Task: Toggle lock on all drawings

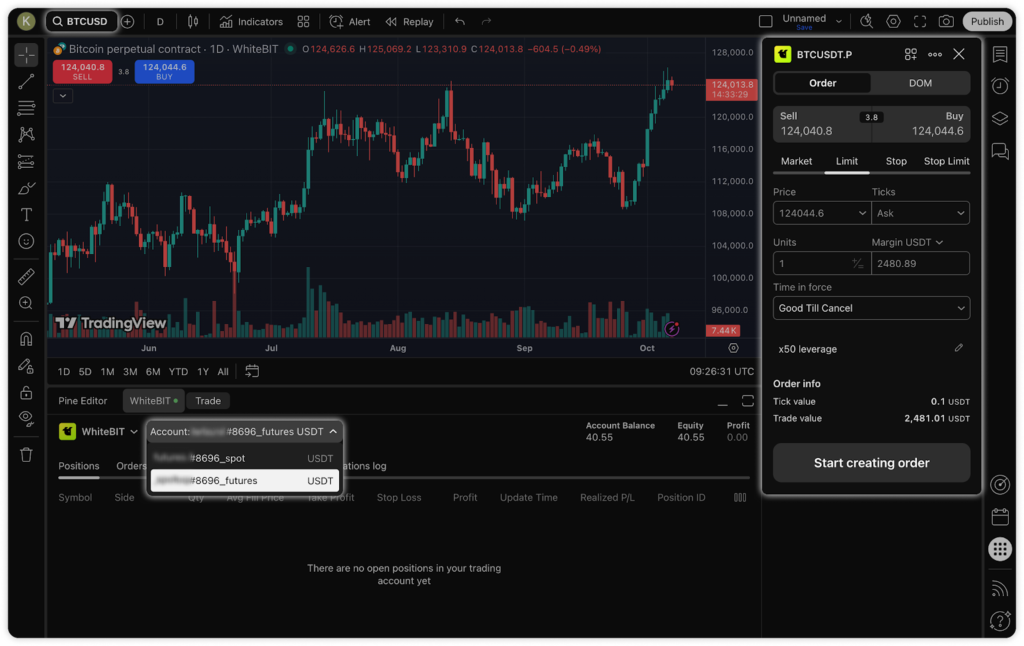Action: pyautogui.click(x=25, y=392)
